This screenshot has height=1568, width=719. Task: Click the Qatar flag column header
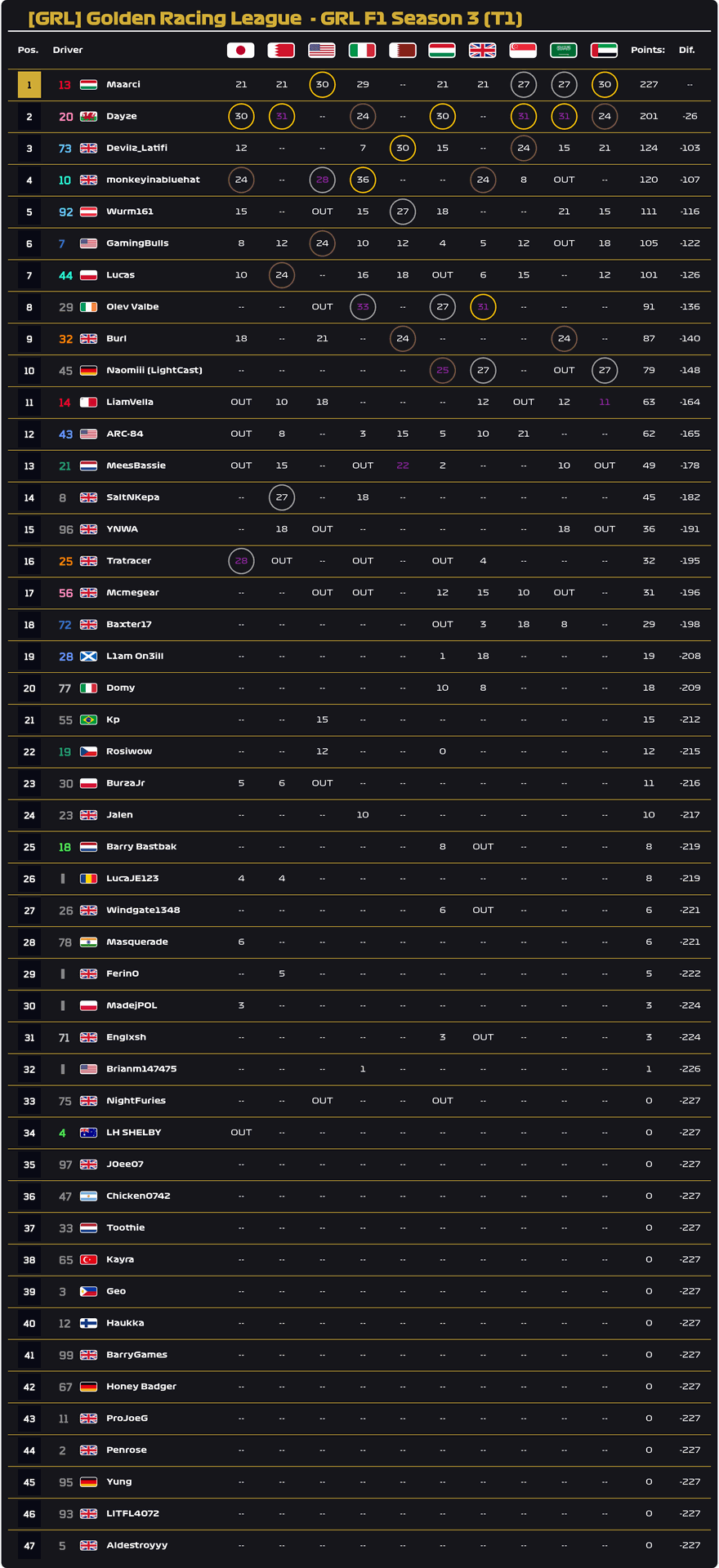click(x=402, y=51)
